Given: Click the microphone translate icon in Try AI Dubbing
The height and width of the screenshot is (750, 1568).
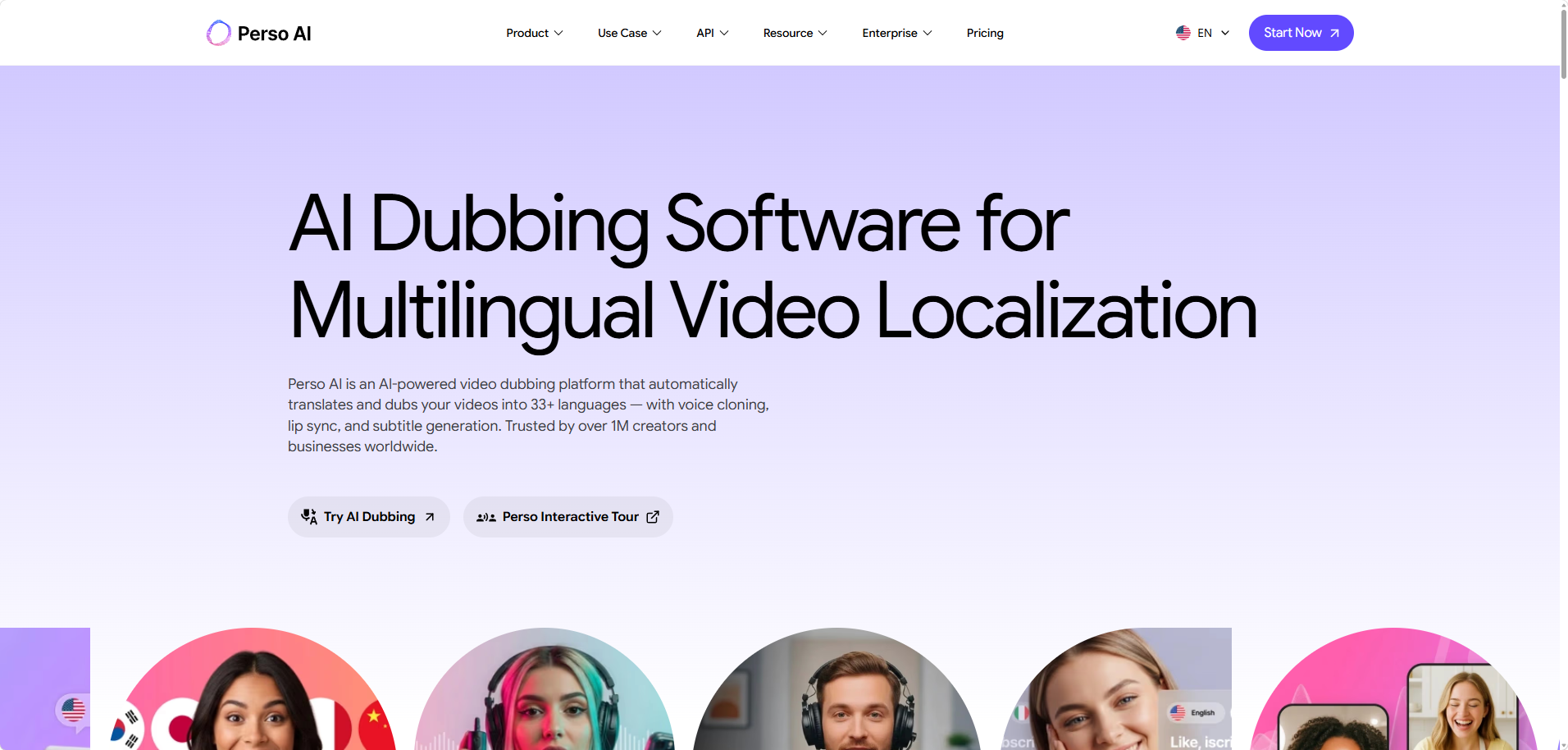Looking at the screenshot, I should (x=308, y=517).
